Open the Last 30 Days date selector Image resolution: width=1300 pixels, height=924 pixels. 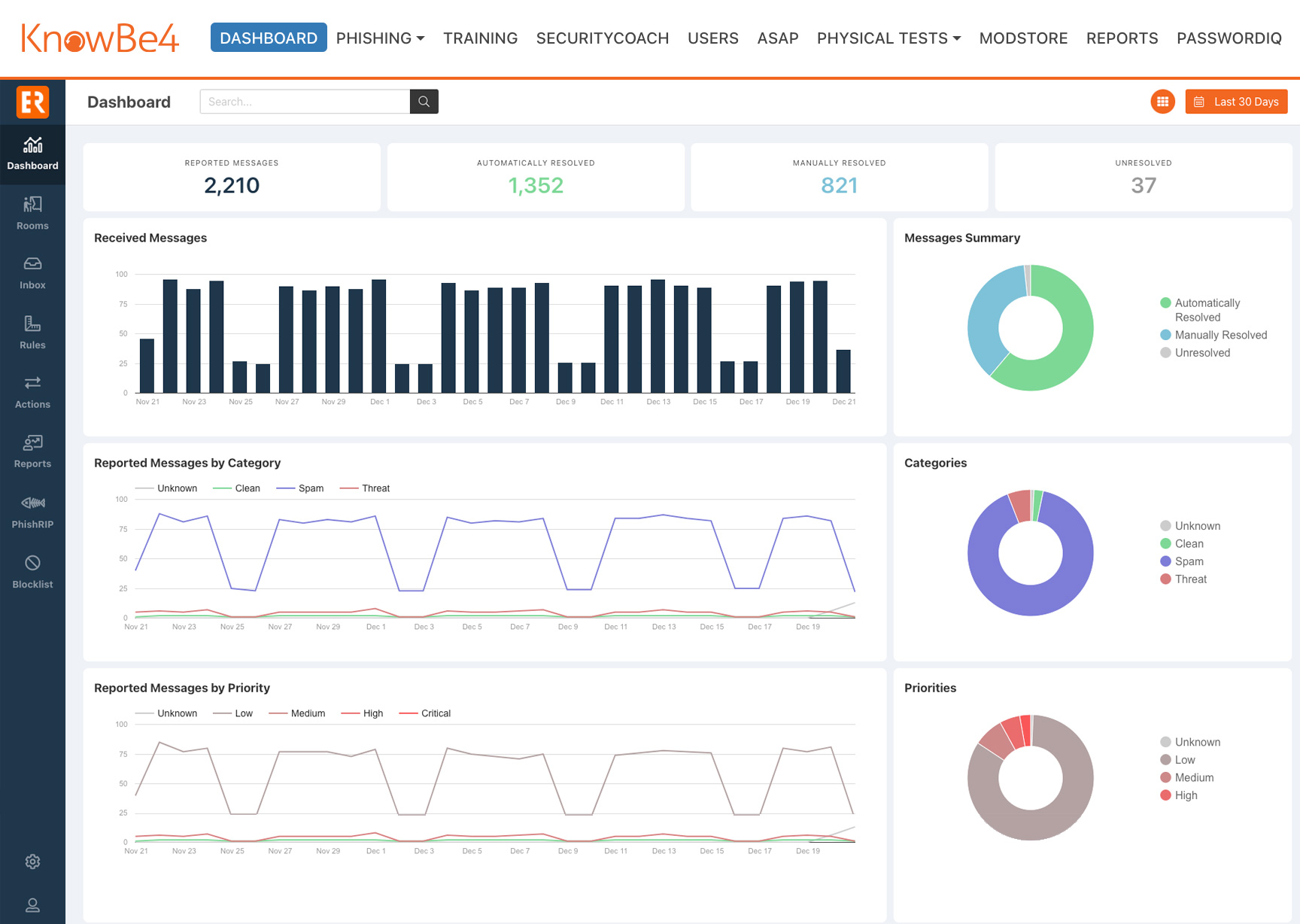1236,102
